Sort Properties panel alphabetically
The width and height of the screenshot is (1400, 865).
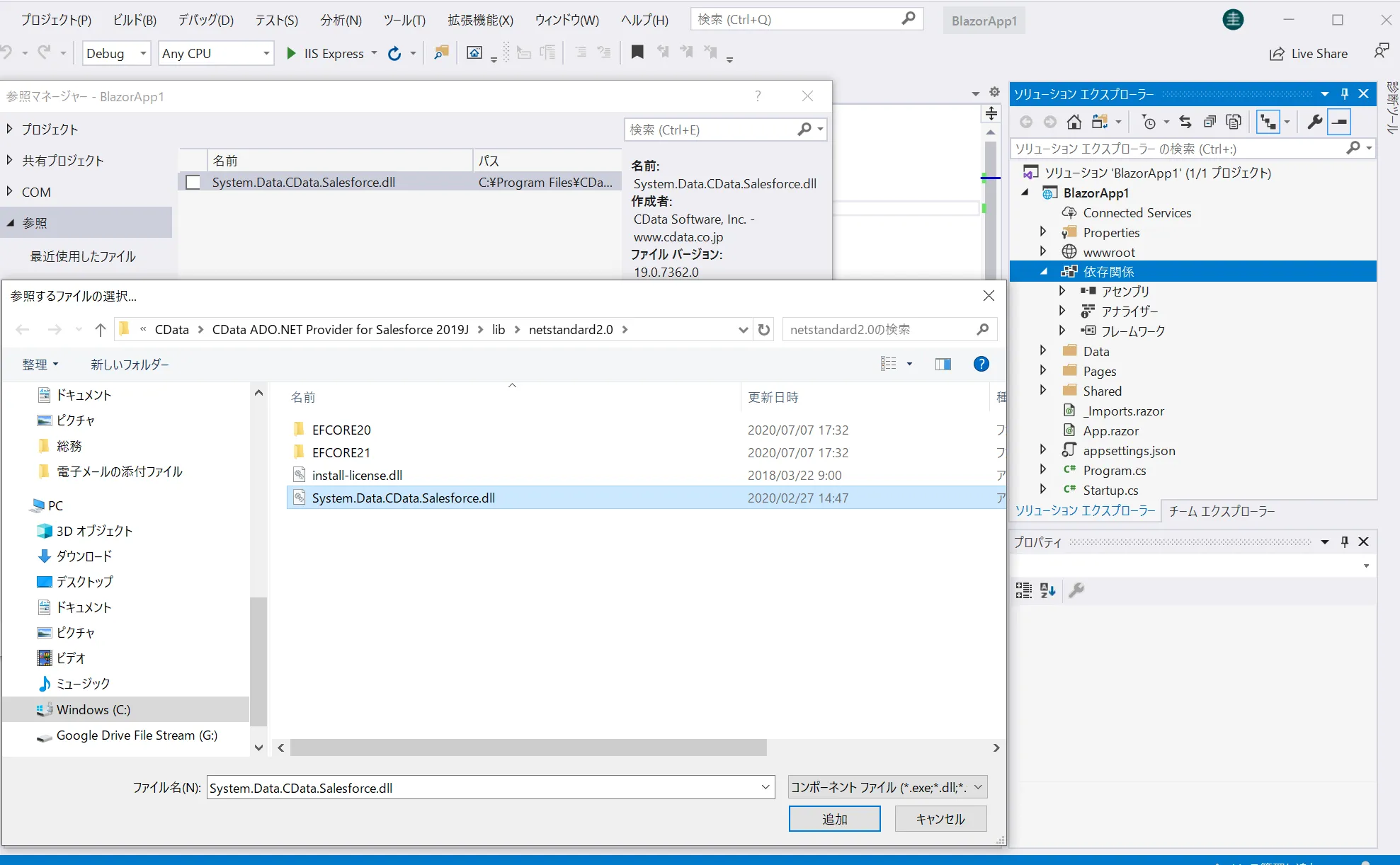[x=1047, y=590]
